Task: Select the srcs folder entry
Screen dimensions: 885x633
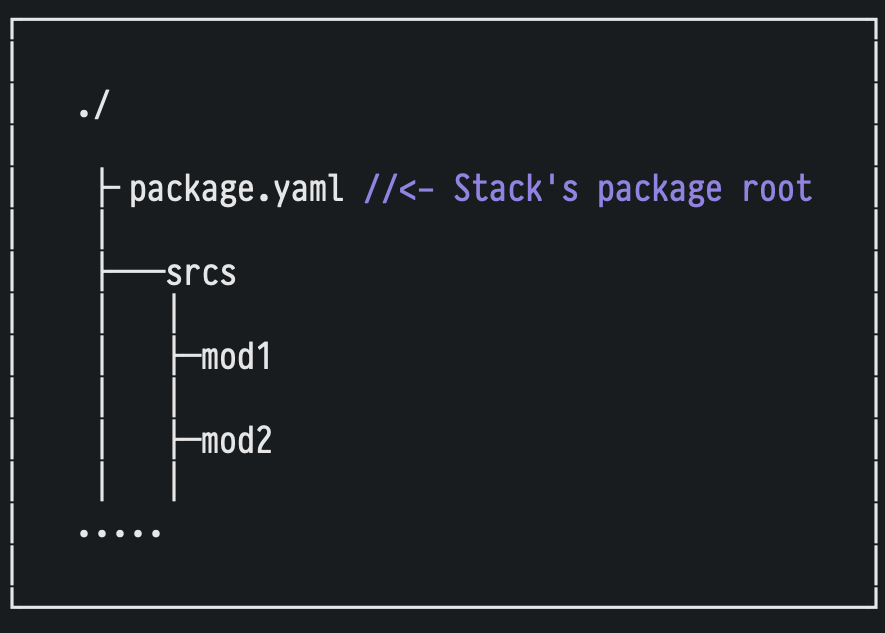Action: click(x=201, y=273)
